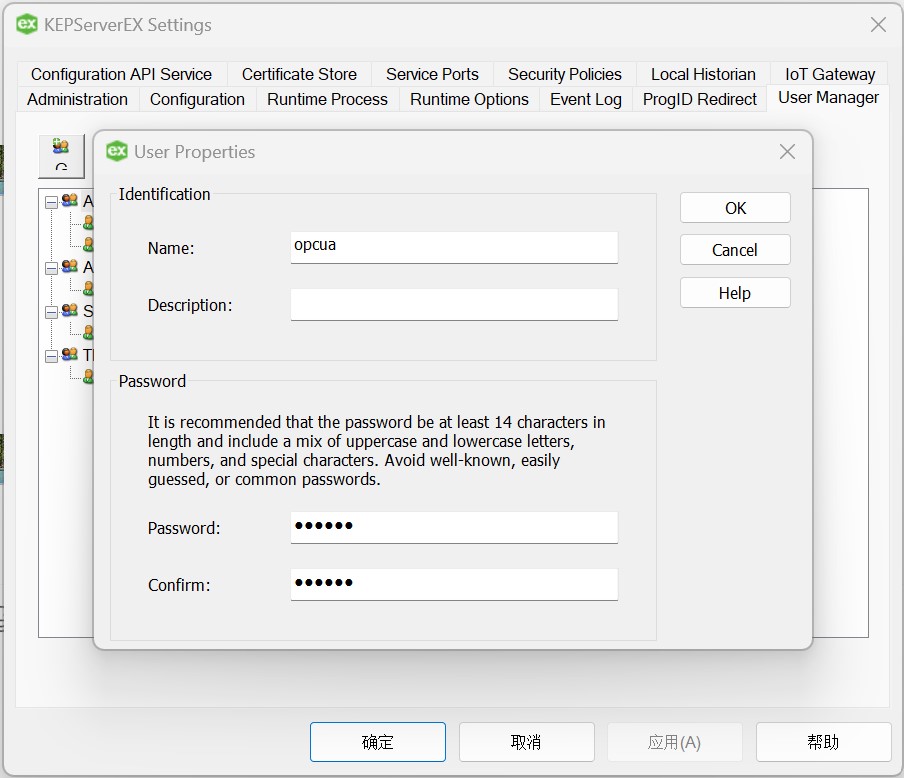Switch to the Configuration API Service tab
The width and height of the screenshot is (904, 778).
(121, 74)
